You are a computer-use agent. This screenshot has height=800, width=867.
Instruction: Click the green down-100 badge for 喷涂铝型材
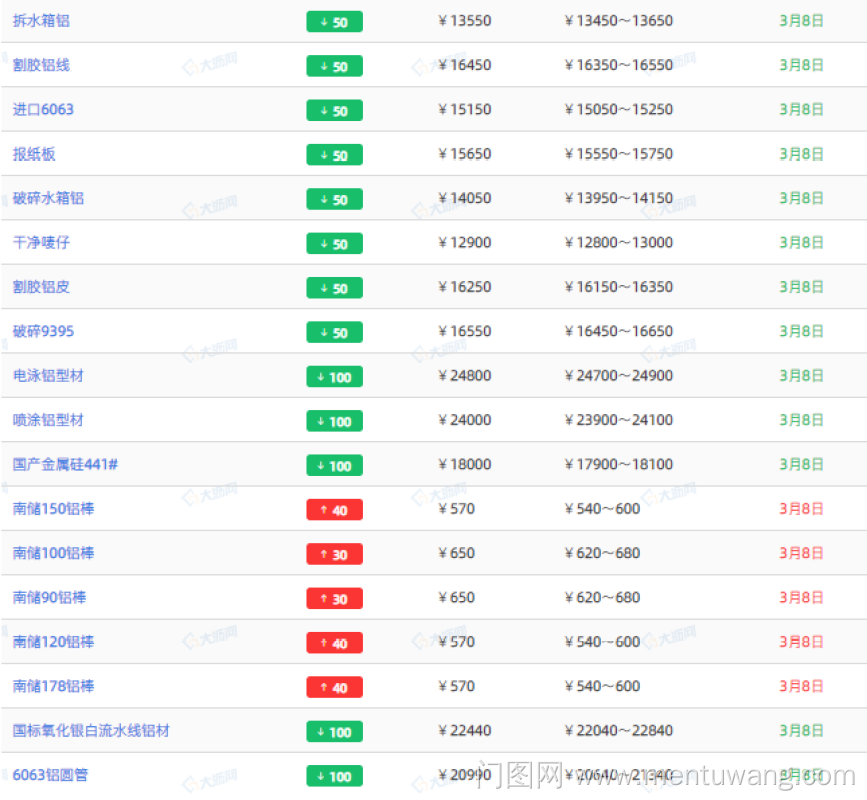[334, 421]
